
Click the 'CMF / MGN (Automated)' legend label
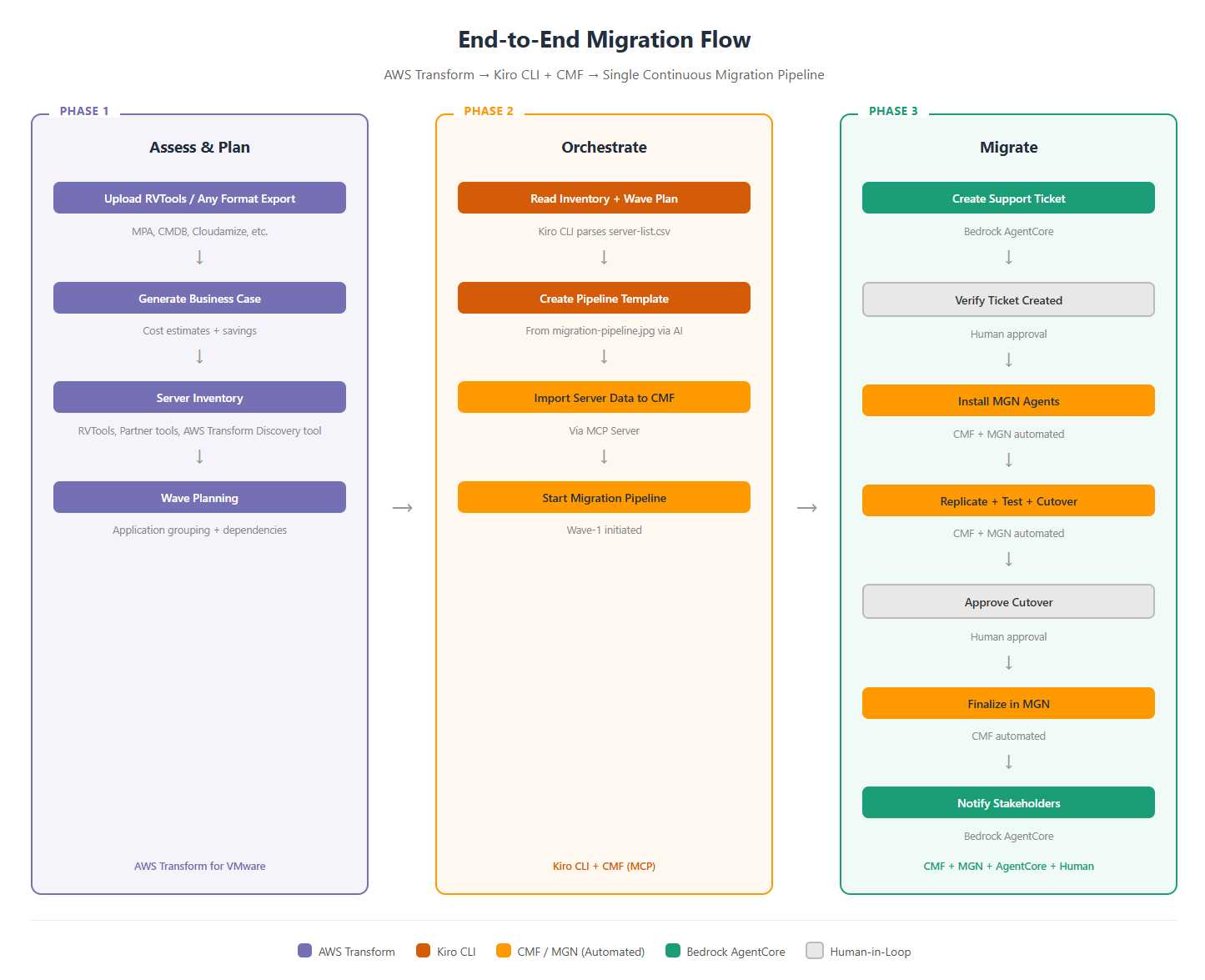(580, 952)
